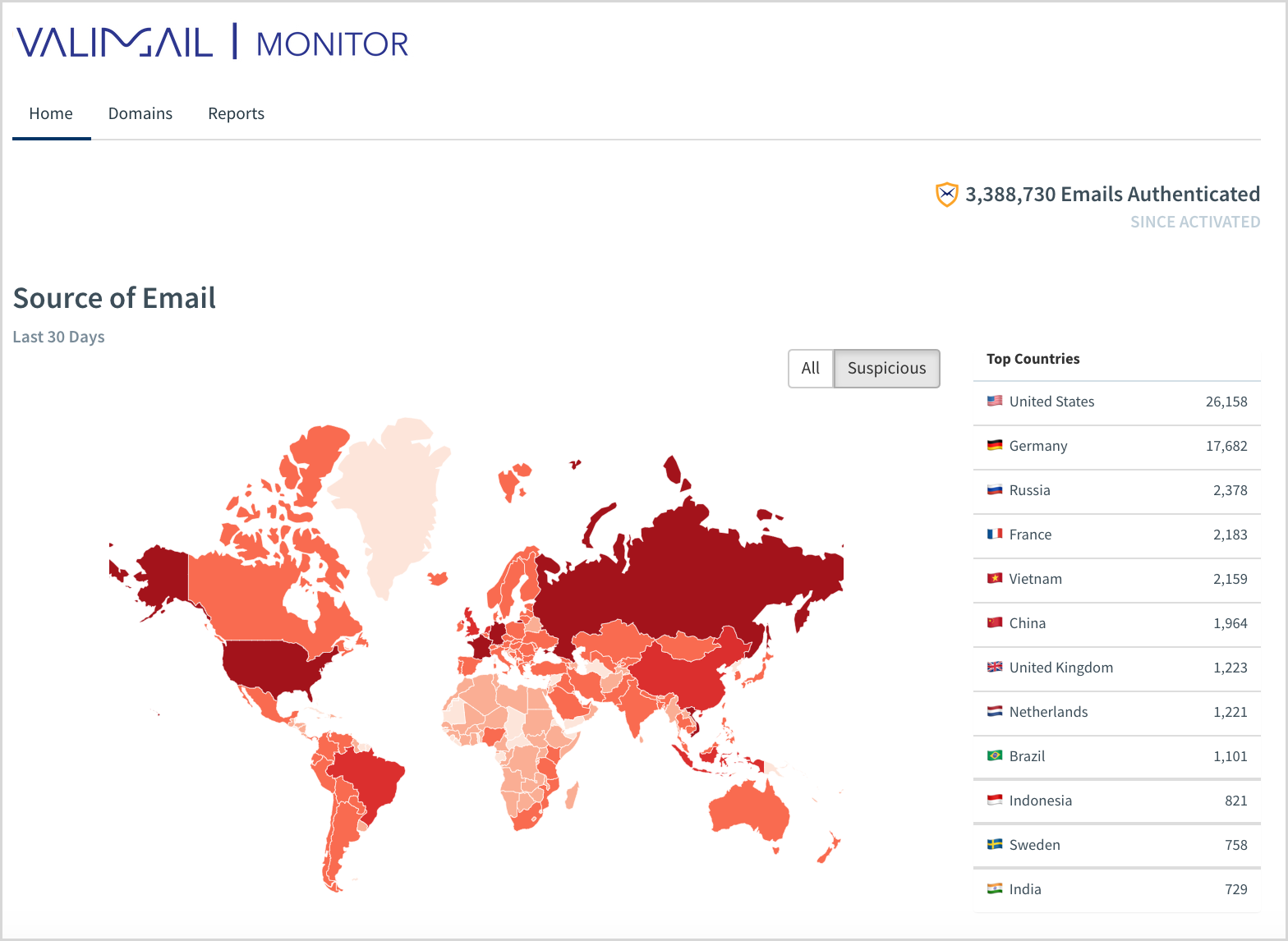Switch map filter to All

click(810, 369)
